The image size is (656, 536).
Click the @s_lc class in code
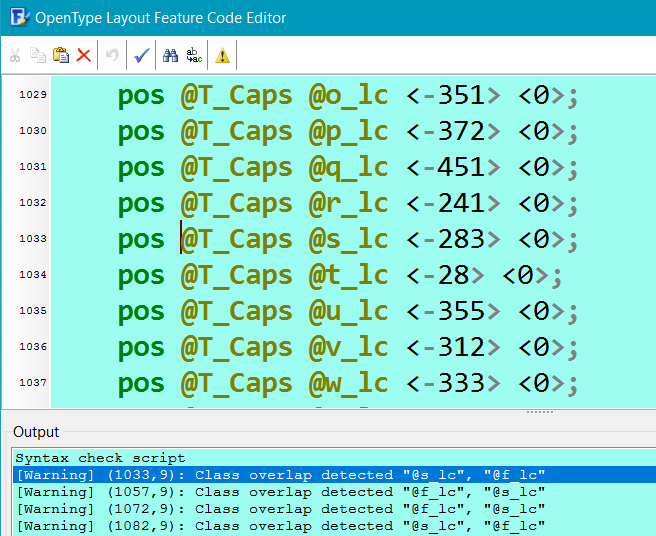tap(348, 240)
